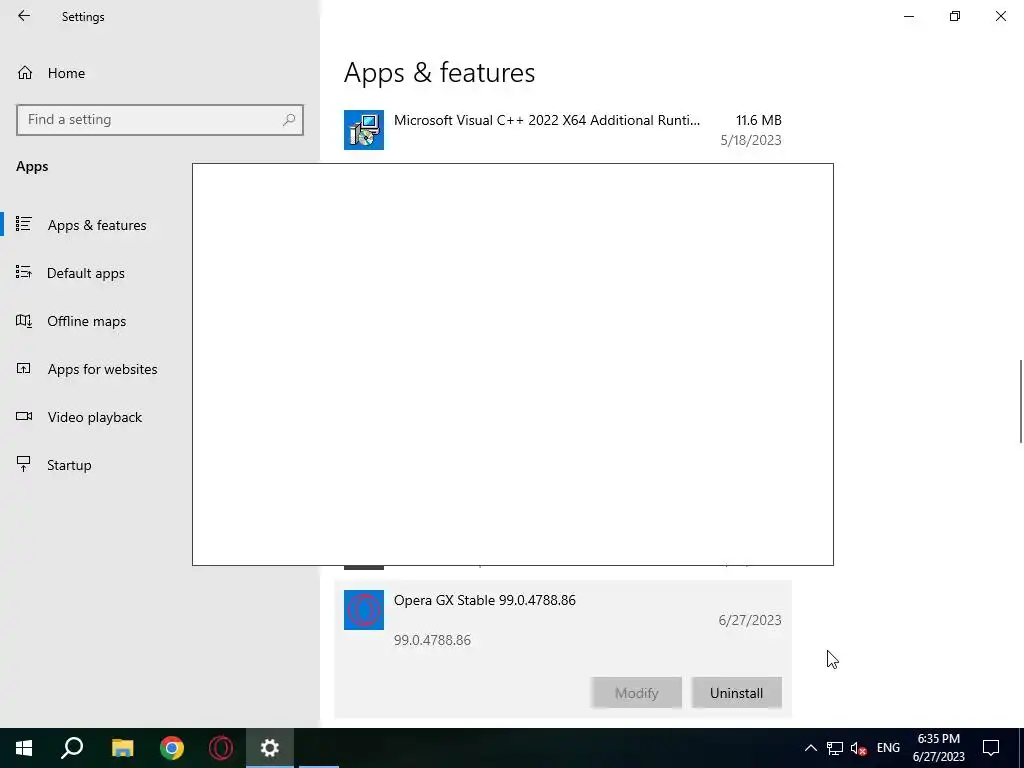This screenshot has height=768, width=1024.
Task: Open Apps for websites section
Action: (x=102, y=369)
